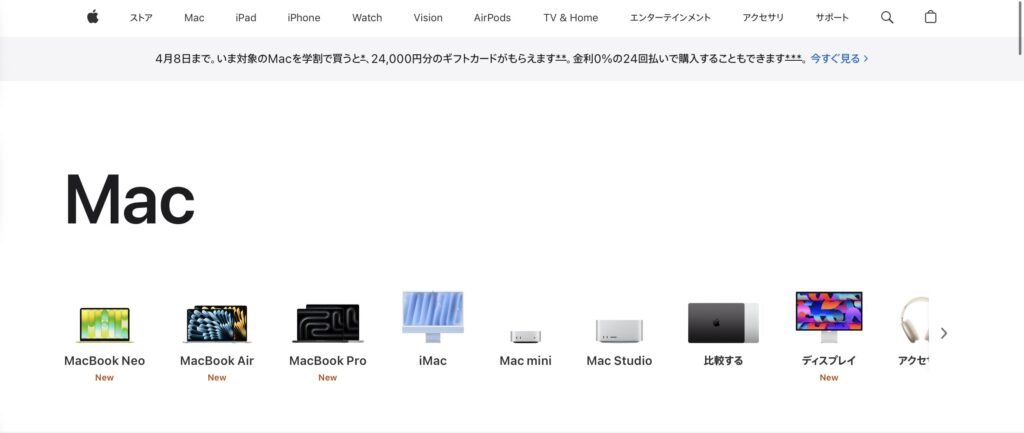Select the ディスプレイ monitor image
Image resolution: width=1024 pixels, height=433 pixels.
coord(829,317)
